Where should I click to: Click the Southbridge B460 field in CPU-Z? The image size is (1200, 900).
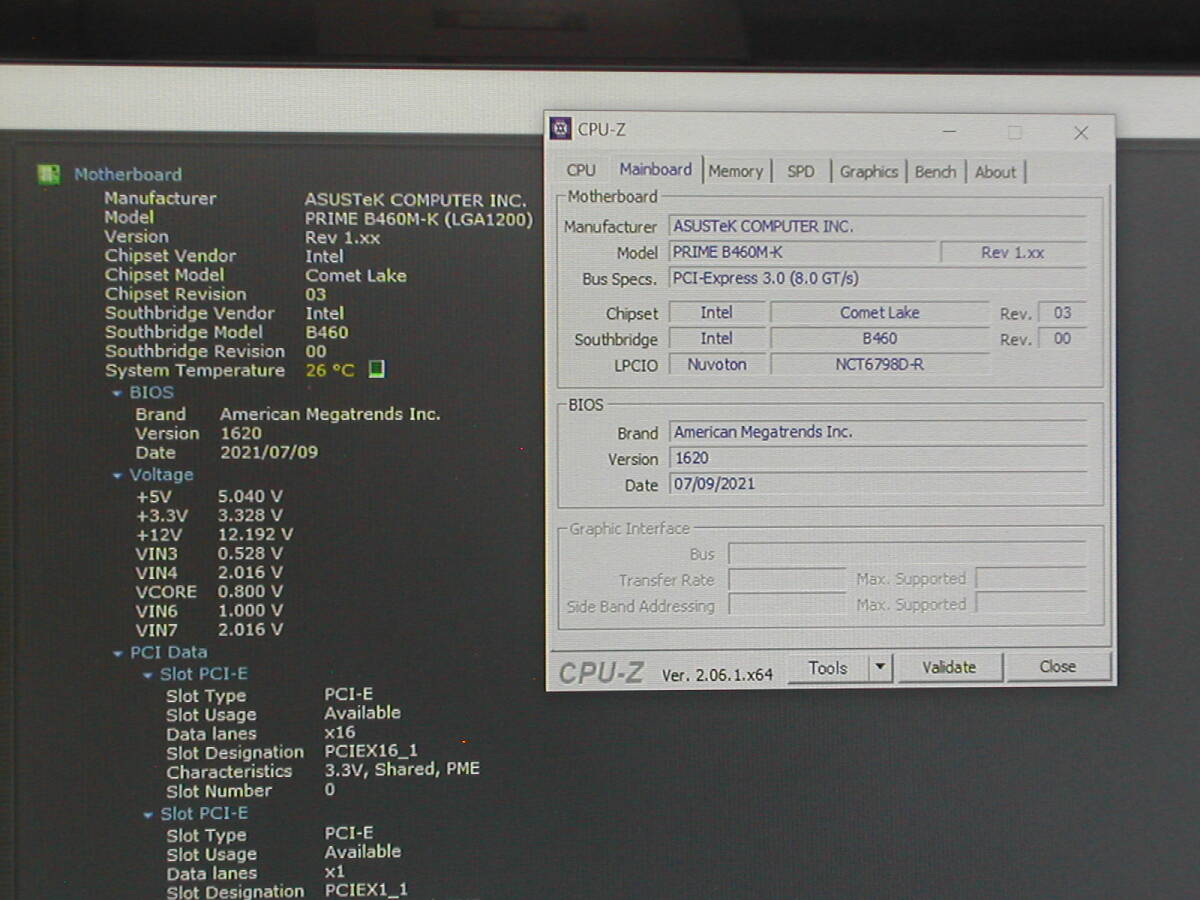tap(880, 339)
